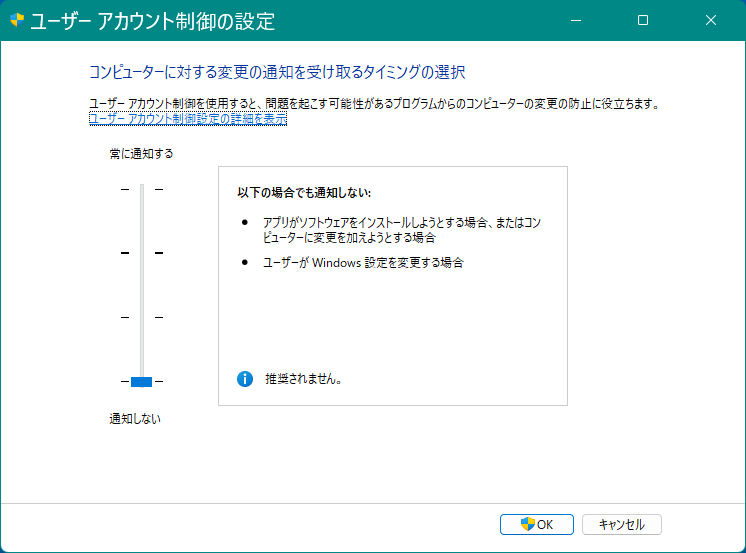Click the UAC shield icon in title bar
Image resolution: width=746 pixels, height=553 pixels.
[17, 20]
